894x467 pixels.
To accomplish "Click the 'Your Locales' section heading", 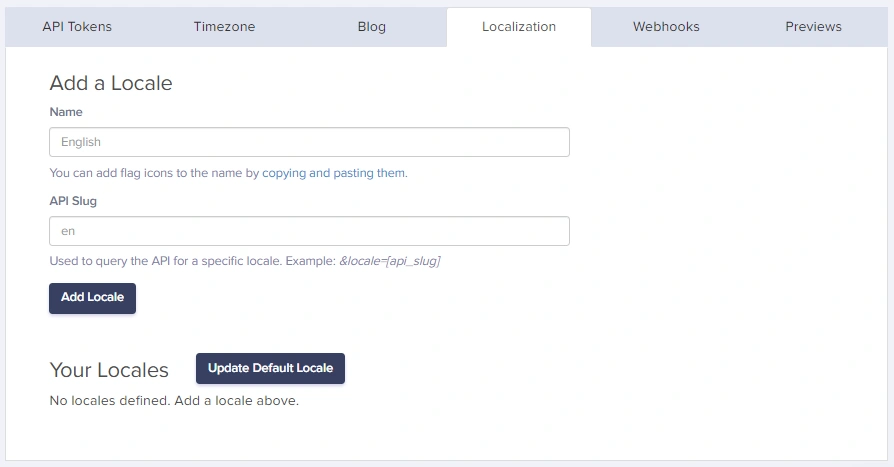I will (109, 370).
